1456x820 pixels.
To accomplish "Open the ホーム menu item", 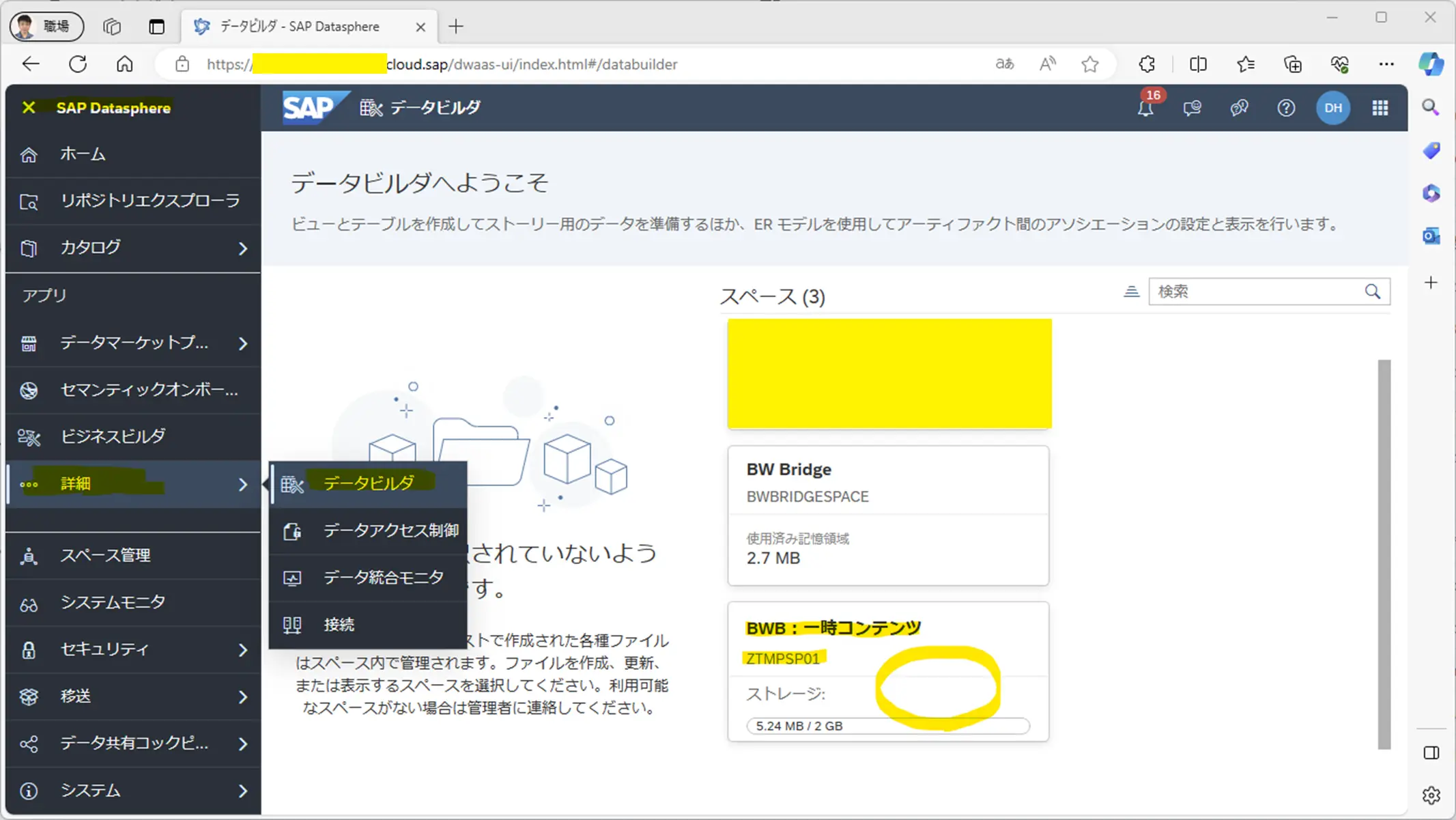I will (x=133, y=154).
